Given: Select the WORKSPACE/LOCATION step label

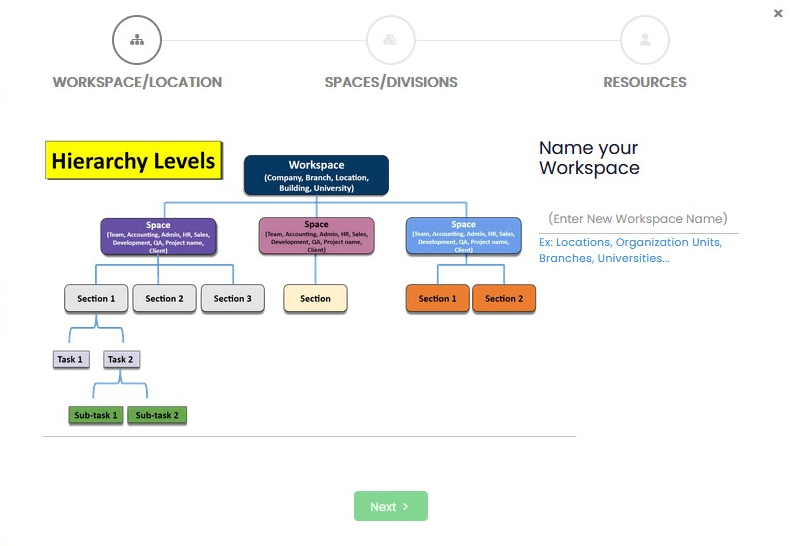Looking at the screenshot, I should (x=137, y=82).
